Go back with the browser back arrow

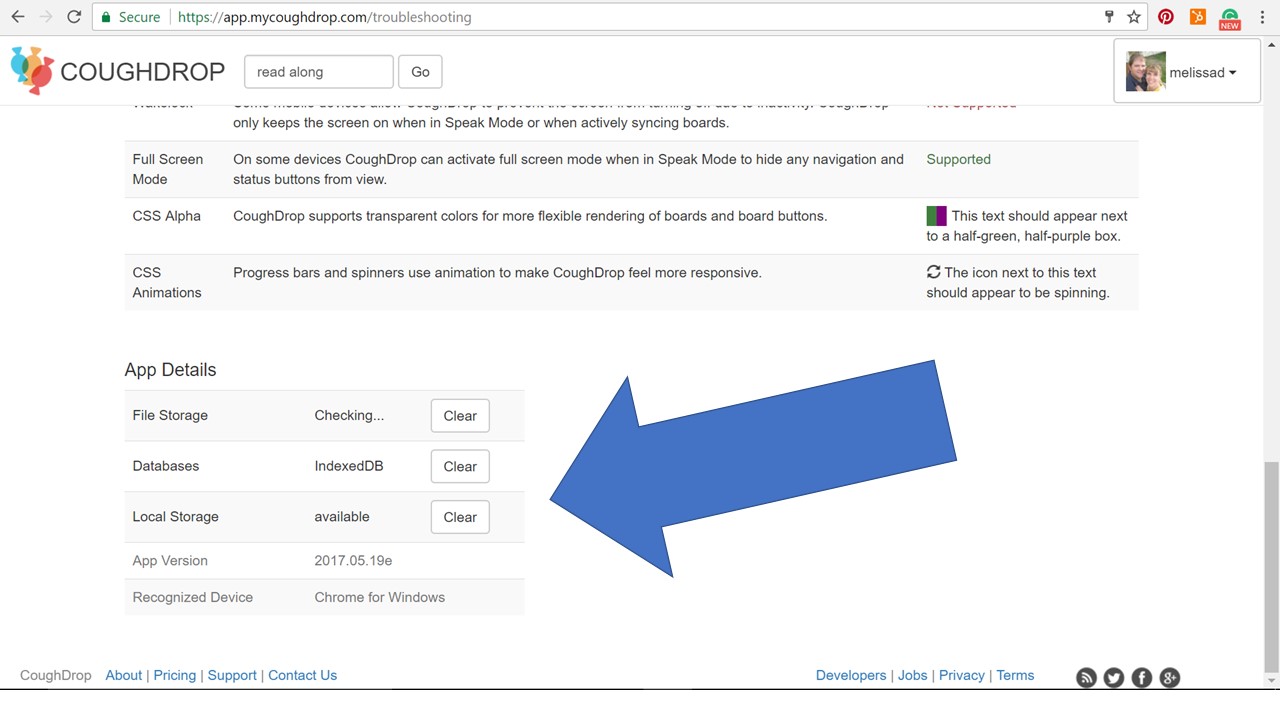(x=18, y=17)
